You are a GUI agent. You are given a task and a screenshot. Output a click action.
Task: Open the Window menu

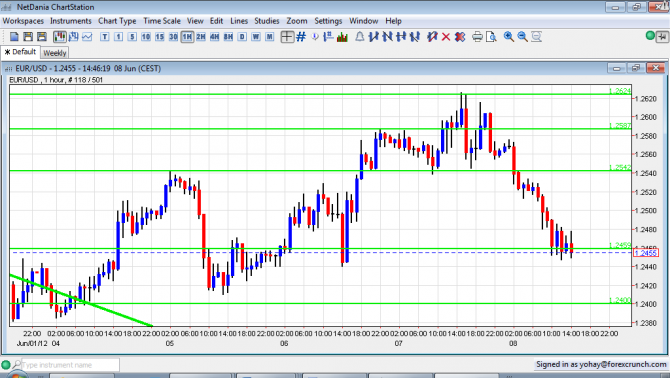click(x=364, y=21)
